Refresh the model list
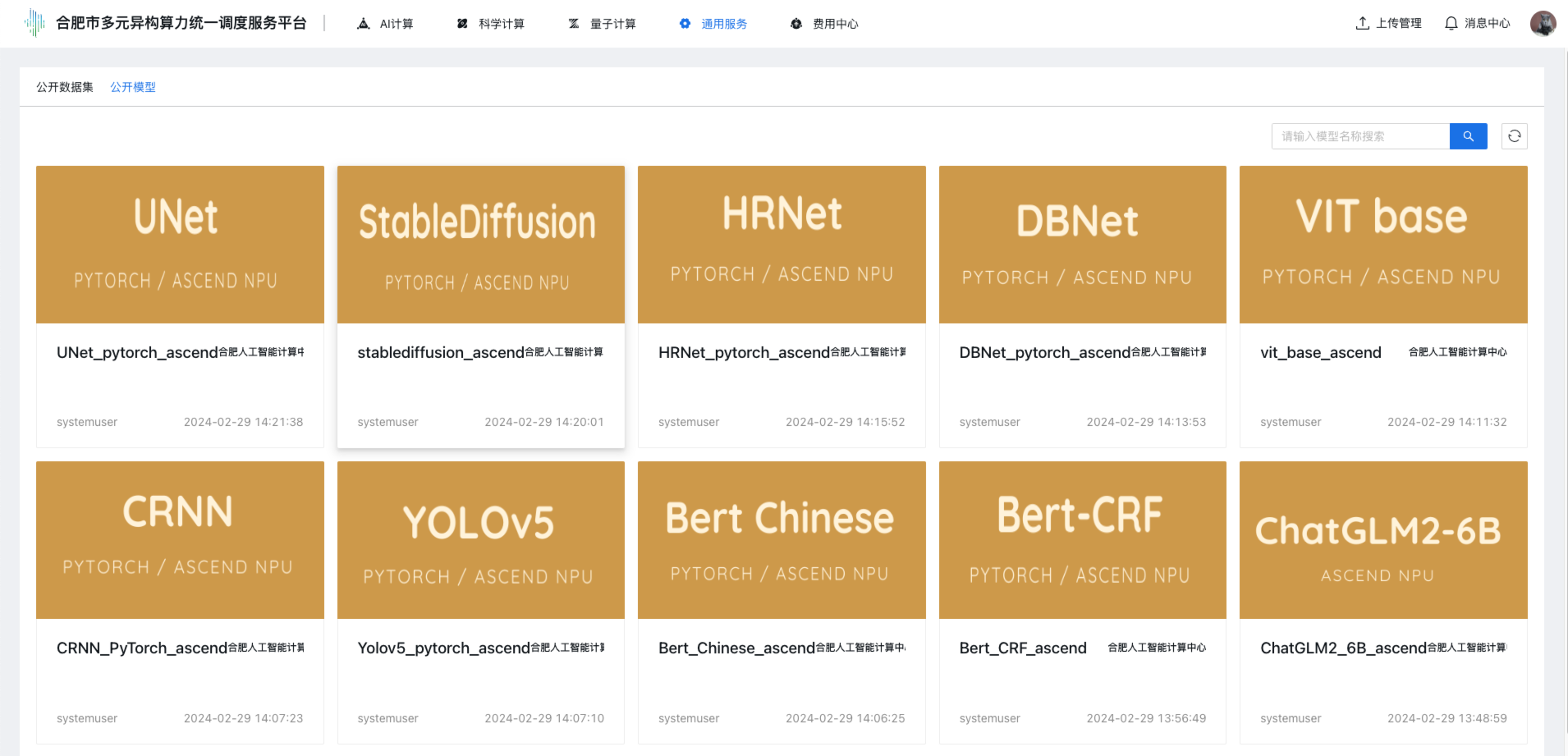The height and width of the screenshot is (756, 1568). [1514, 136]
